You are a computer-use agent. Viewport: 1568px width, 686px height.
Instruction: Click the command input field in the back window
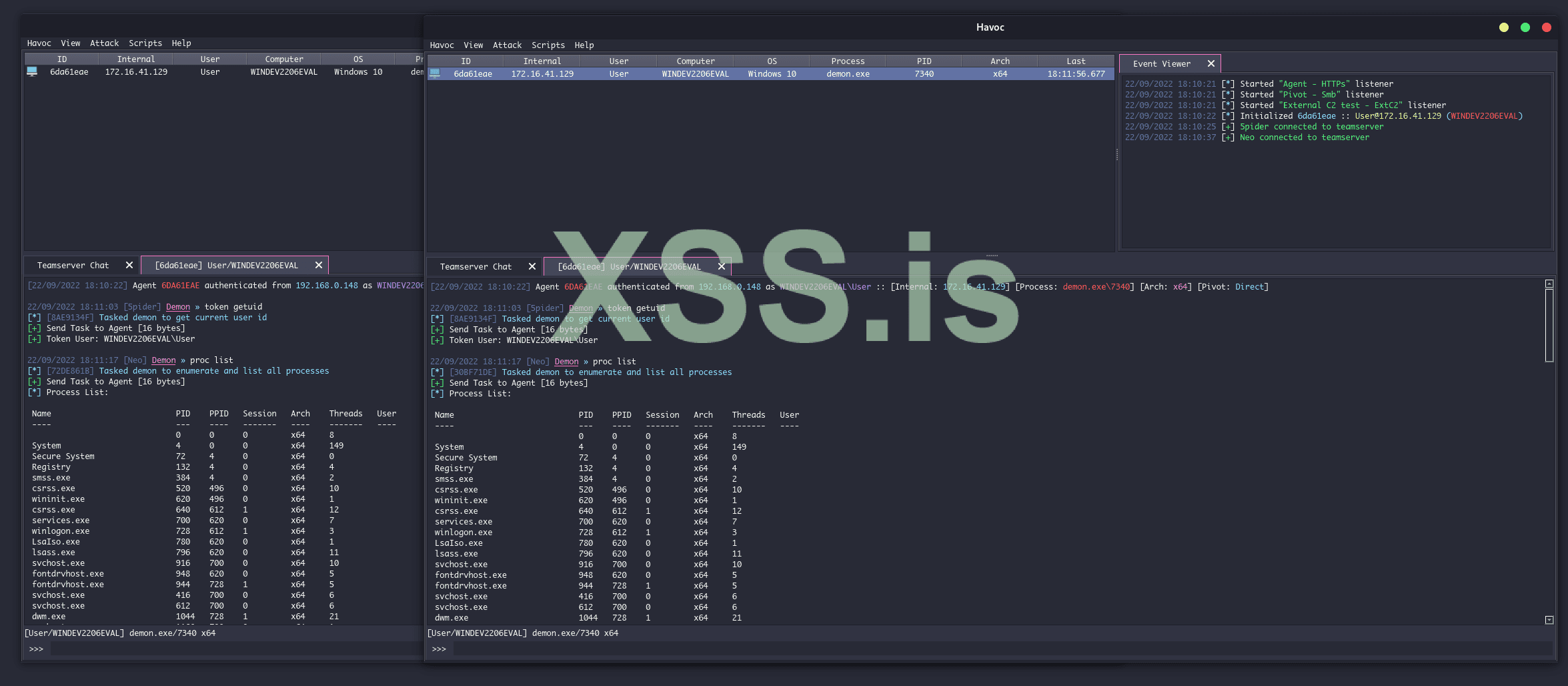[x=236, y=649]
